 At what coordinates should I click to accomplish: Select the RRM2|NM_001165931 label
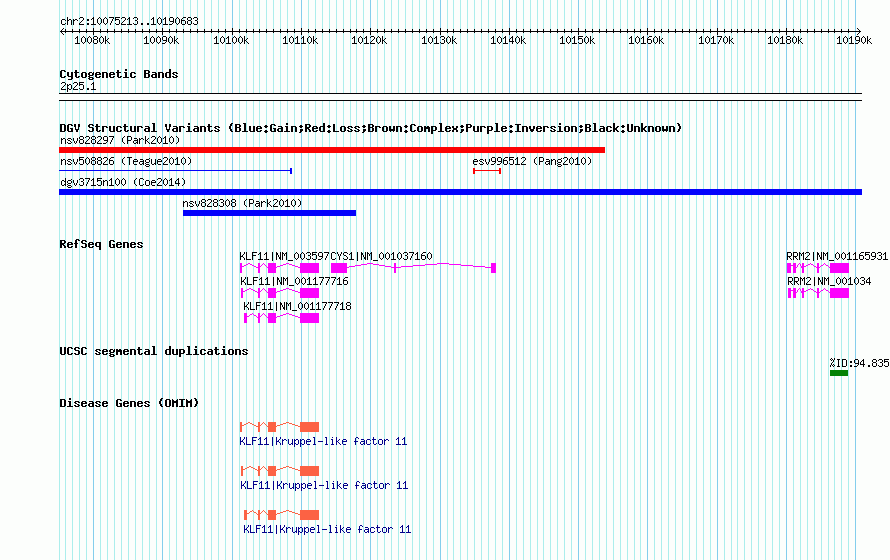pos(837,256)
